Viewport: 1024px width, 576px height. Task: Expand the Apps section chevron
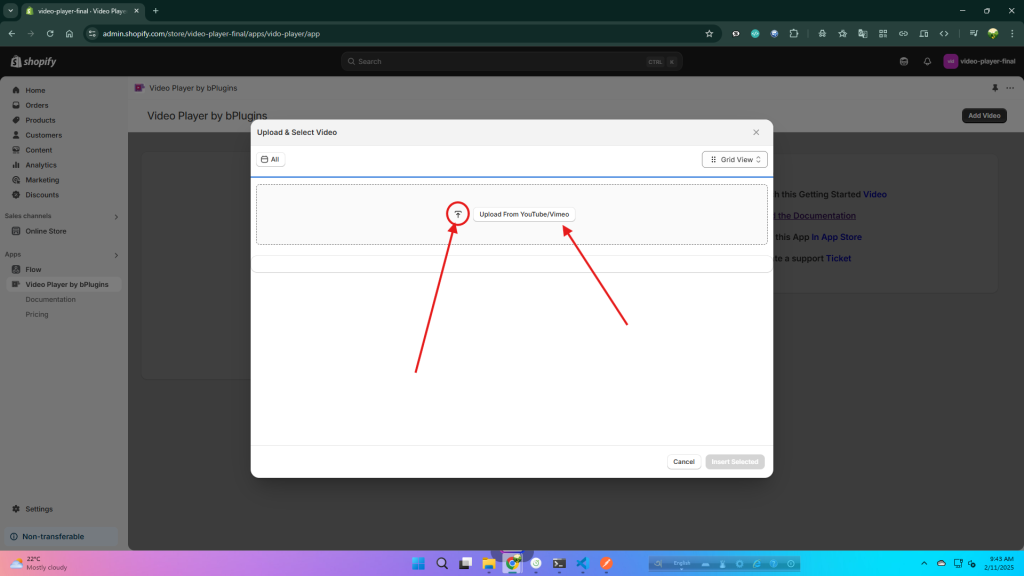point(116,255)
